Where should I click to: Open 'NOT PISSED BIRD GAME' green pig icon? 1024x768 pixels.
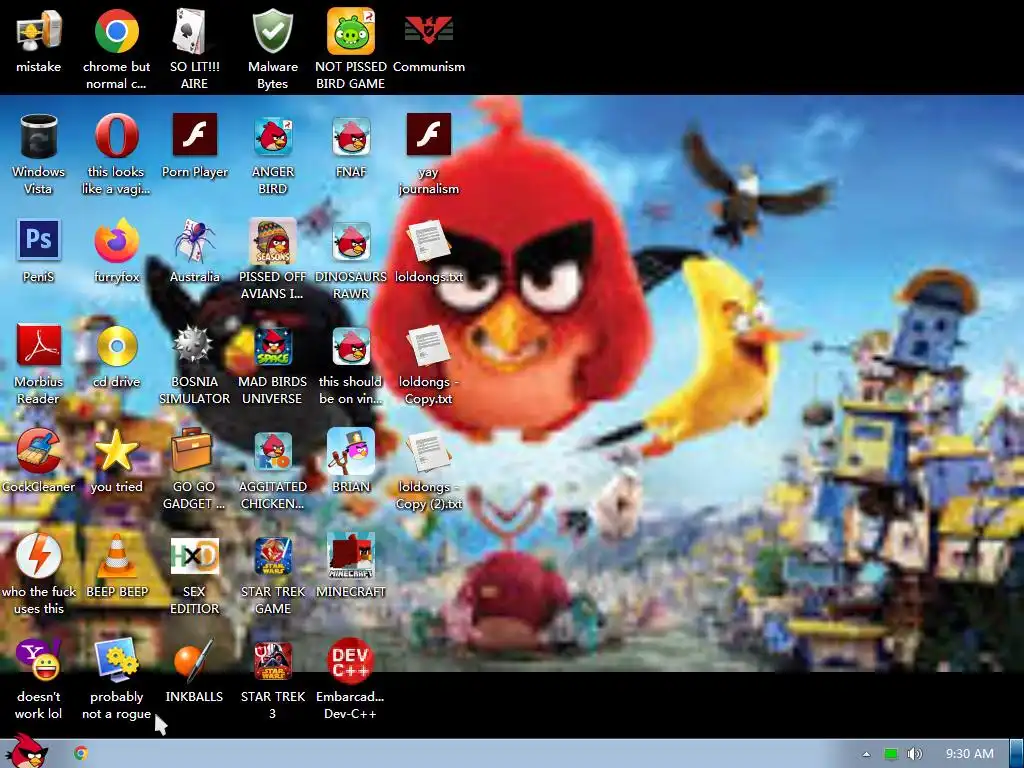coord(351,31)
